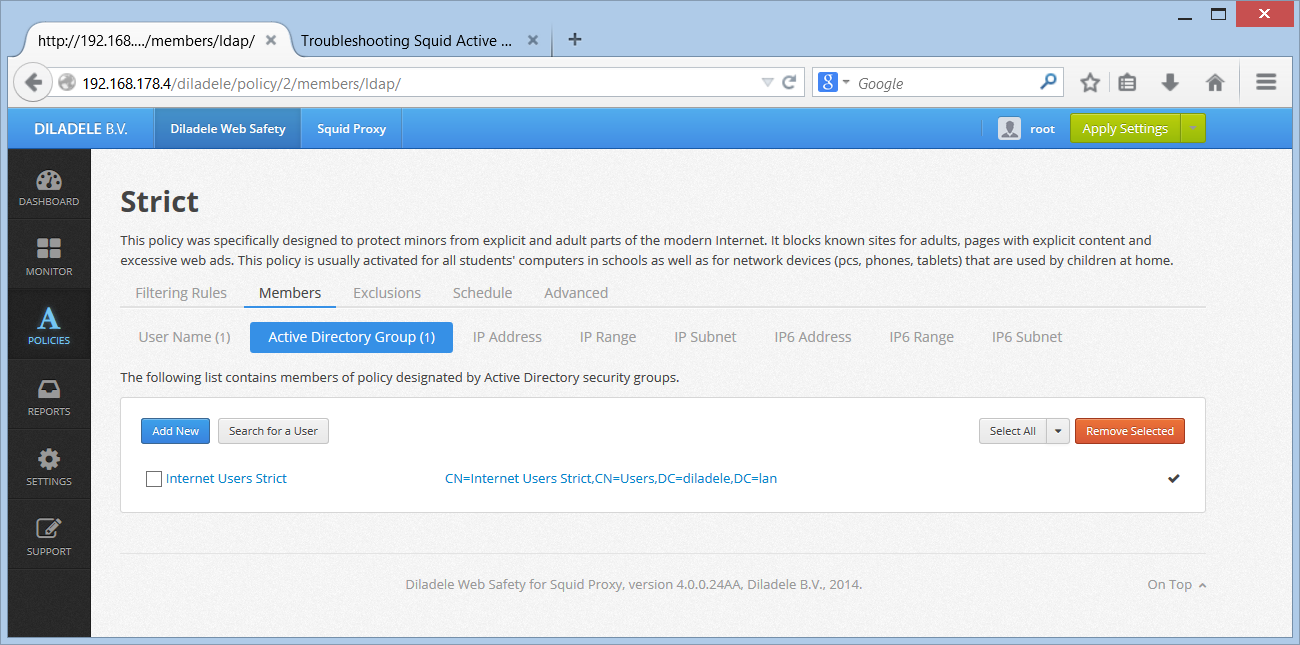Open the Dashboard sidebar icon
Viewport: 1300px width, 645px height.
pos(49,188)
